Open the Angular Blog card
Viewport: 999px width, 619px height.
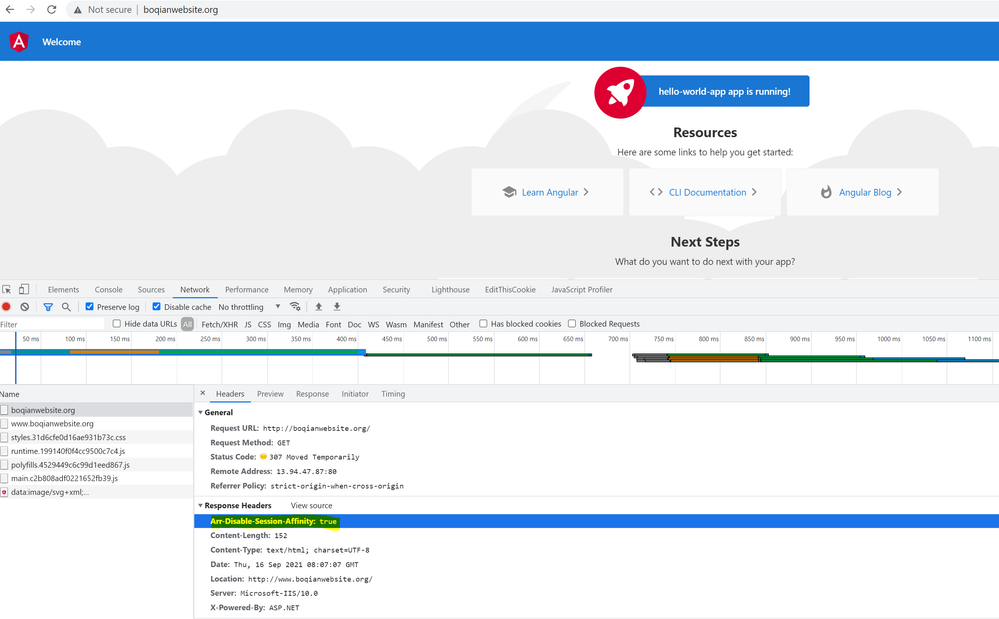coord(862,192)
